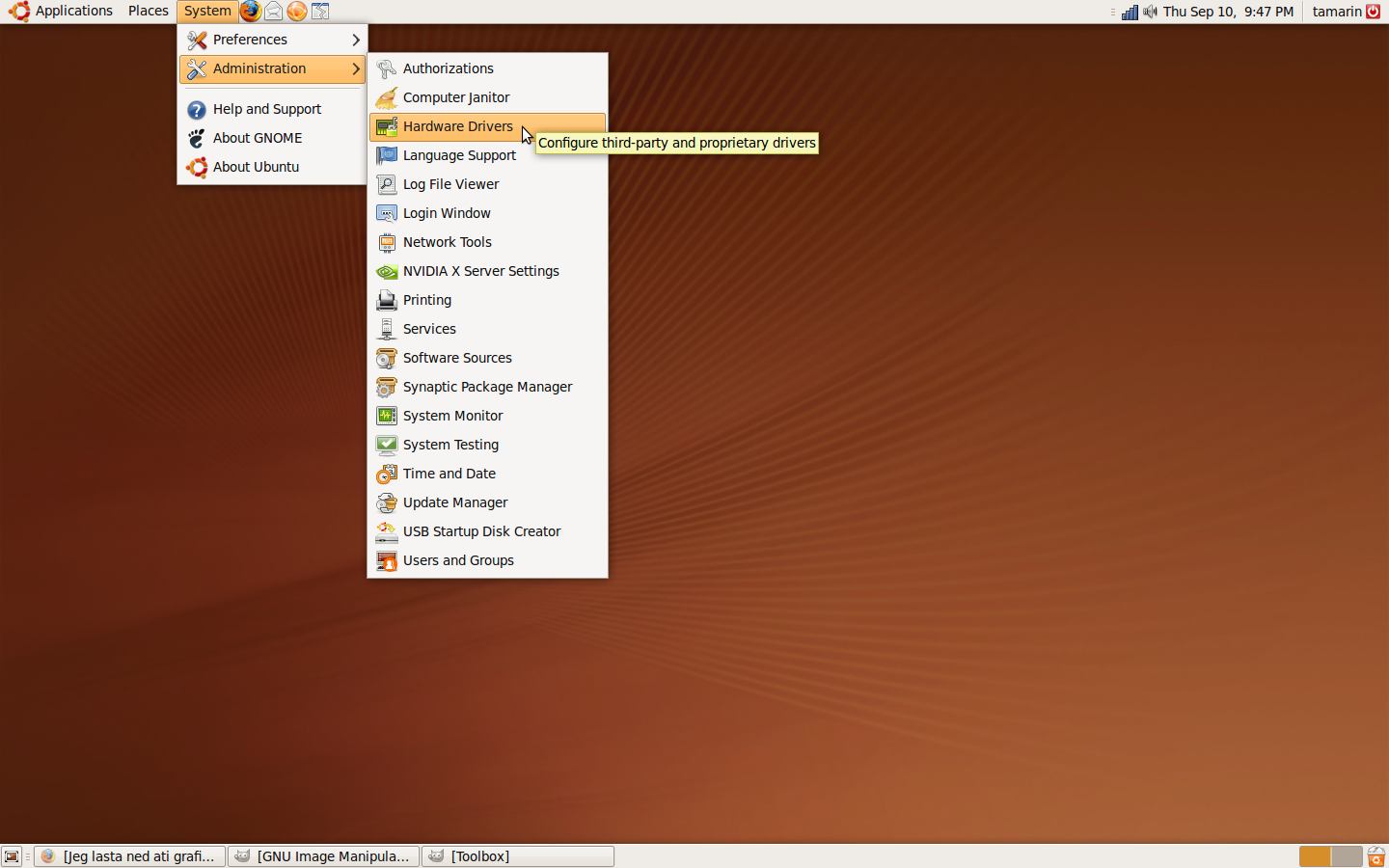Choose About GNOME from System menu
This screenshot has width=1389, height=868.
click(x=270, y=138)
